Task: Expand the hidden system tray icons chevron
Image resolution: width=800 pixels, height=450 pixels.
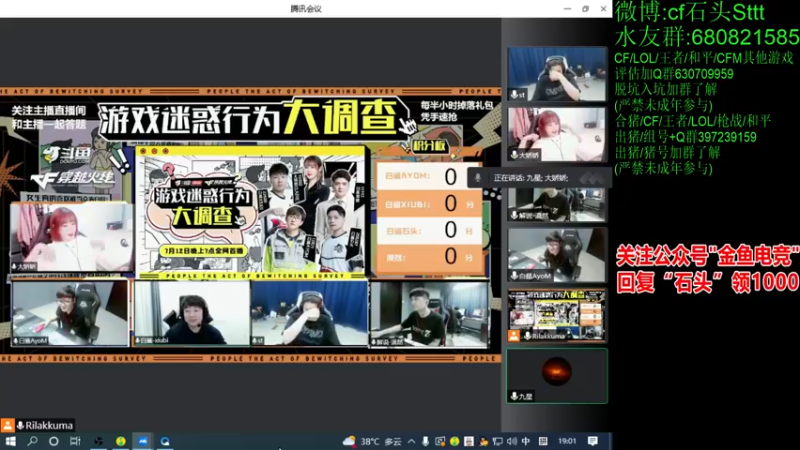Action: coord(411,441)
